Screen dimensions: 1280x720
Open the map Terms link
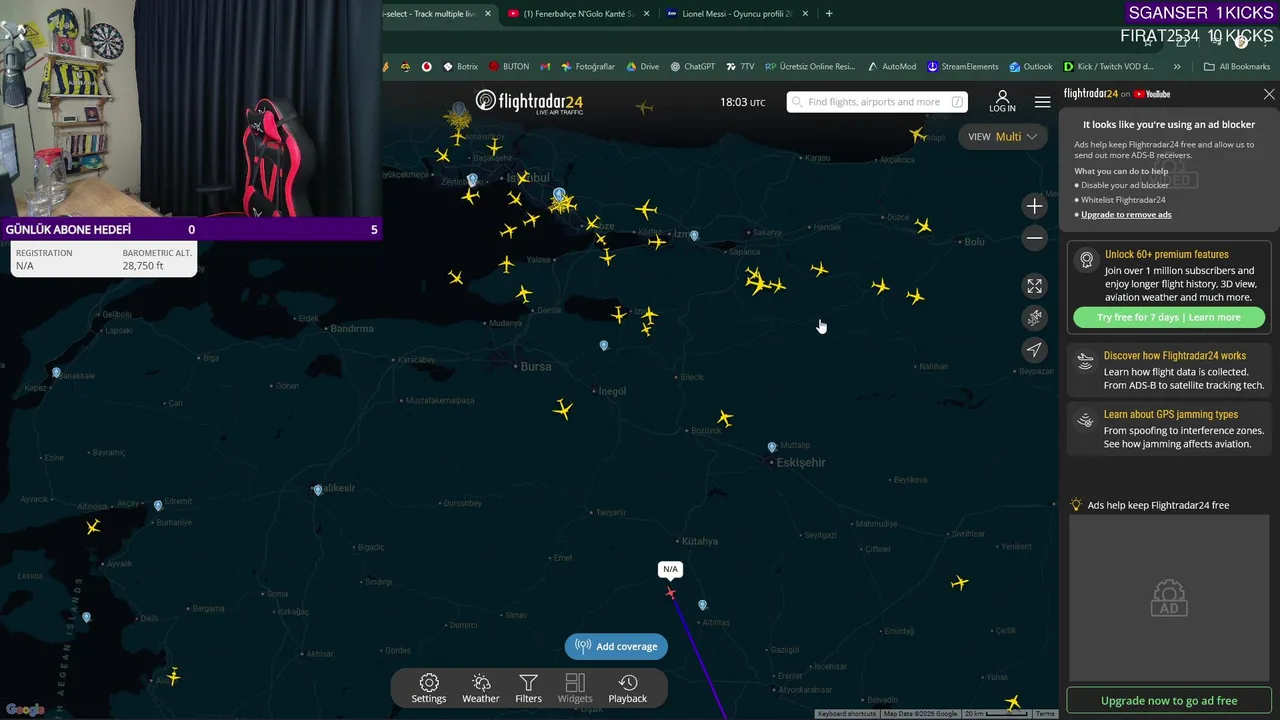pos(1045,714)
